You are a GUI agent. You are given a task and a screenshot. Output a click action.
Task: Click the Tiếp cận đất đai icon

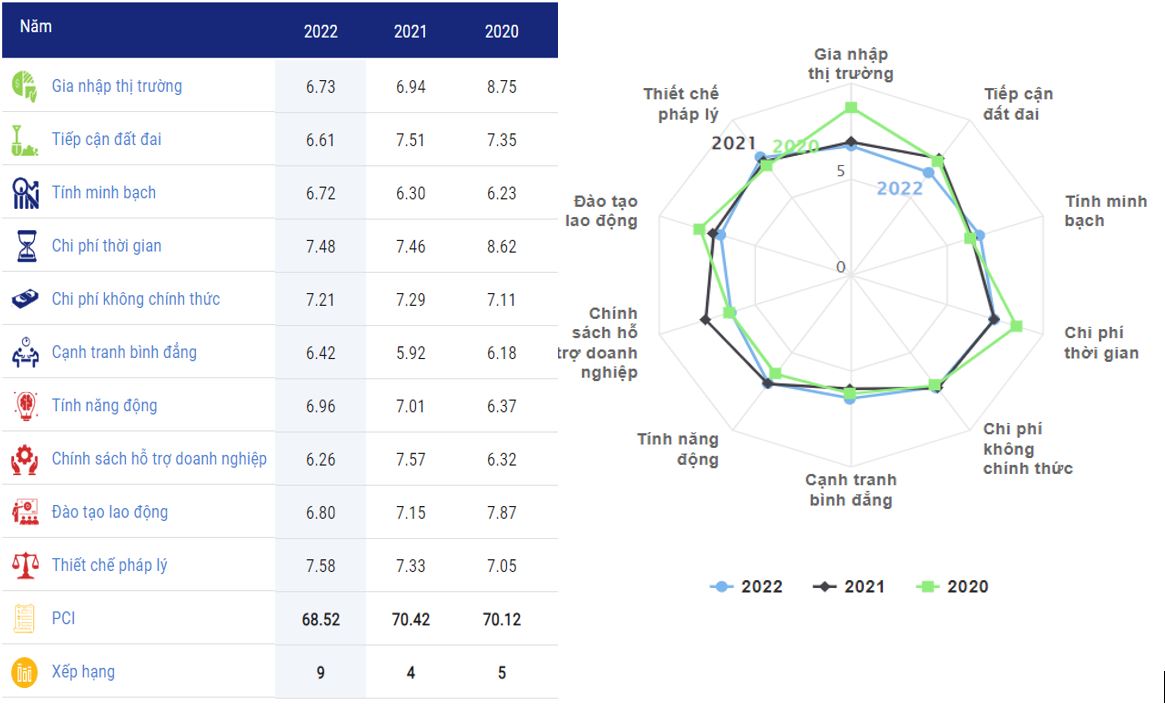pyautogui.click(x=22, y=139)
